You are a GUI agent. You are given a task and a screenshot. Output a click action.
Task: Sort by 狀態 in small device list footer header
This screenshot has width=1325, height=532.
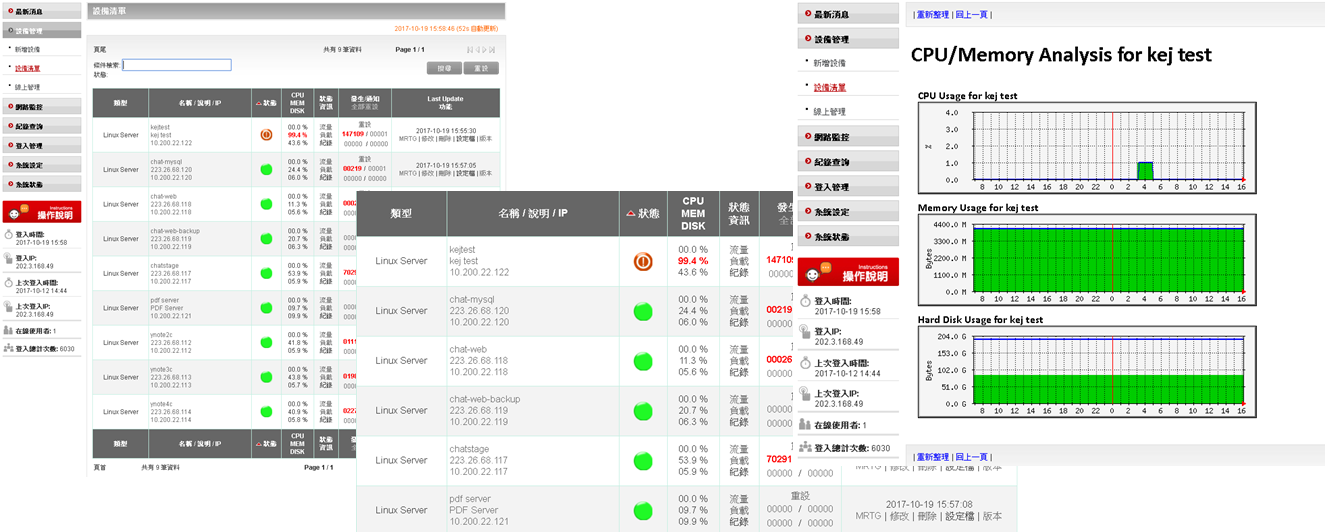266,443
